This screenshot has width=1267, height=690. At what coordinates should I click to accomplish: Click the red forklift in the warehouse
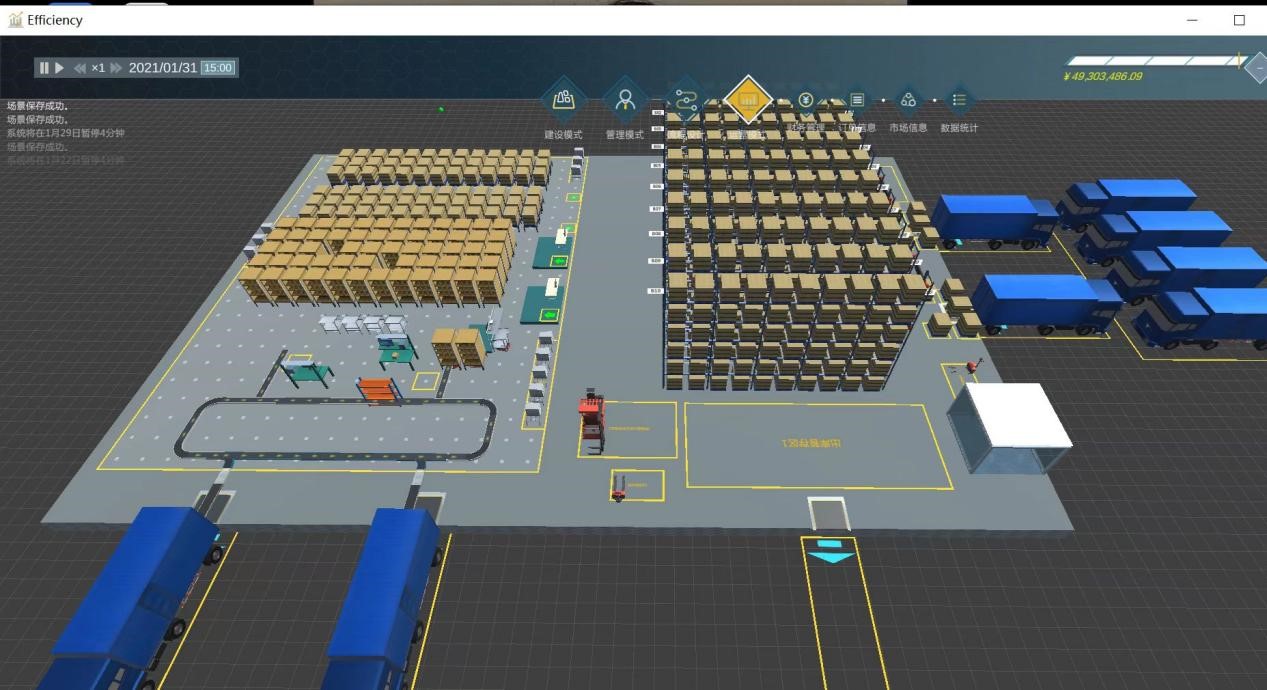[x=592, y=420]
